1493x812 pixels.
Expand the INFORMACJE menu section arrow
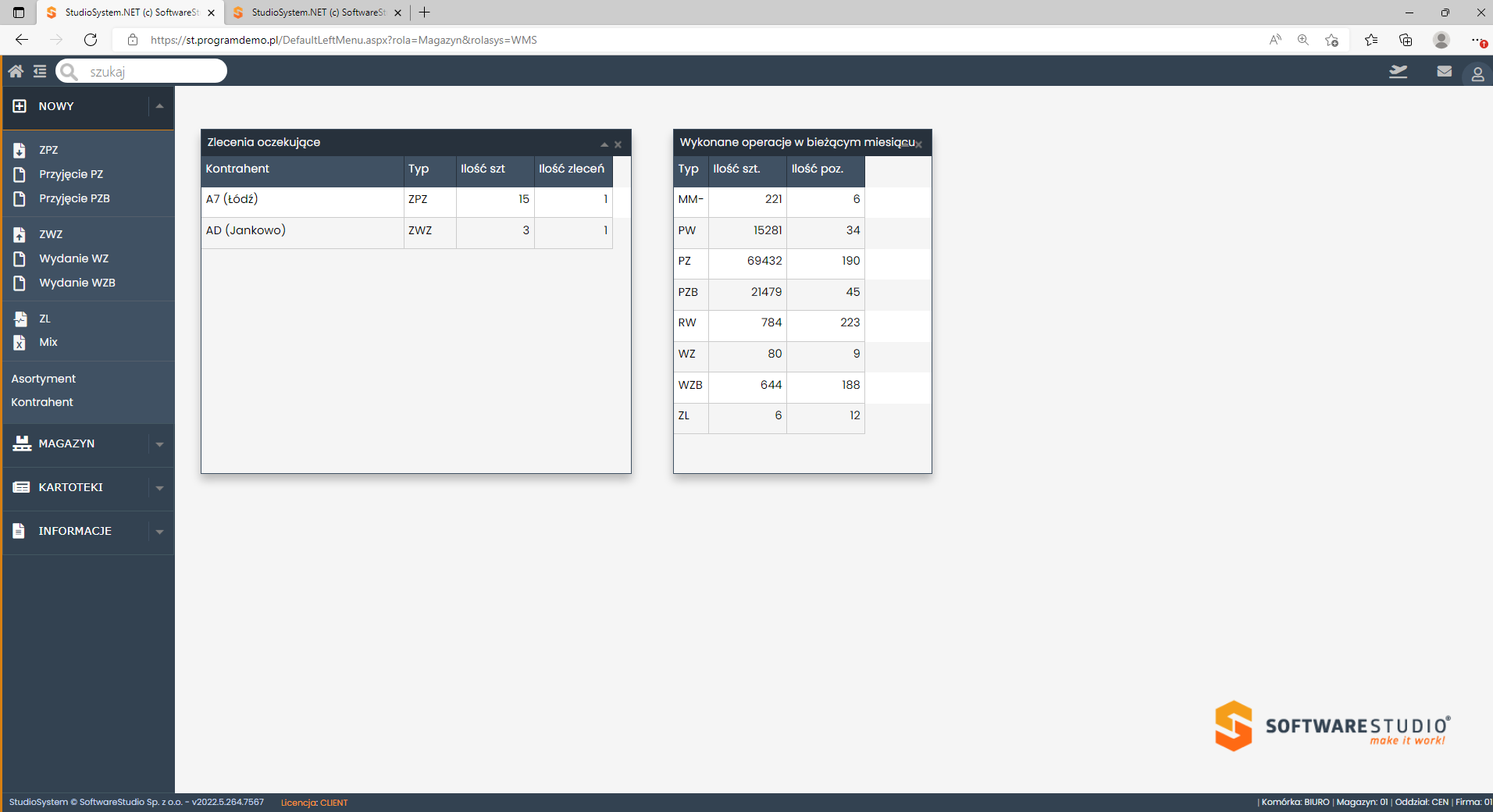click(159, 532)
